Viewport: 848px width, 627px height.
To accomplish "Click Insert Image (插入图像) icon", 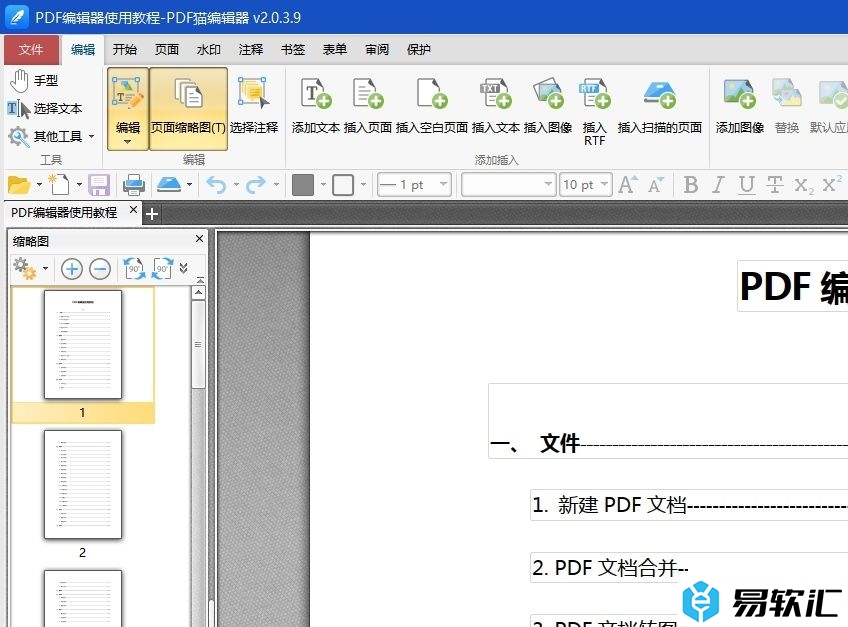I will click(x=548, y=94).
